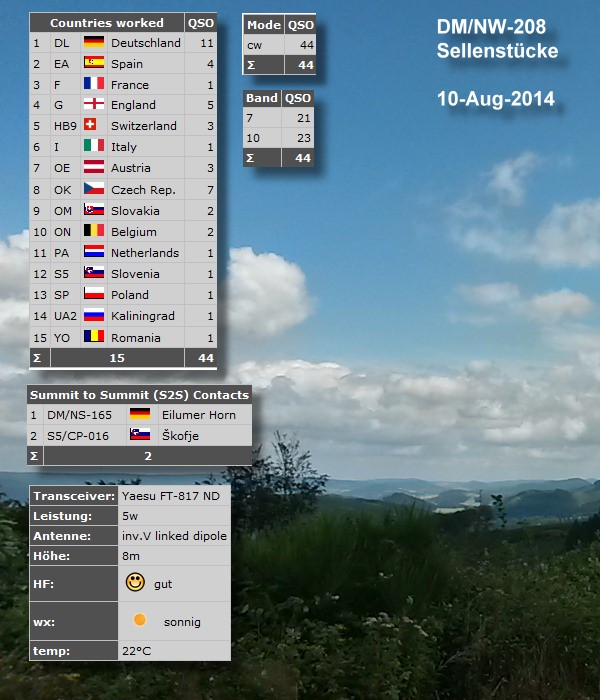600x700 pixels.
Task: Click the Countries worked table header
Action: [107, 22]
